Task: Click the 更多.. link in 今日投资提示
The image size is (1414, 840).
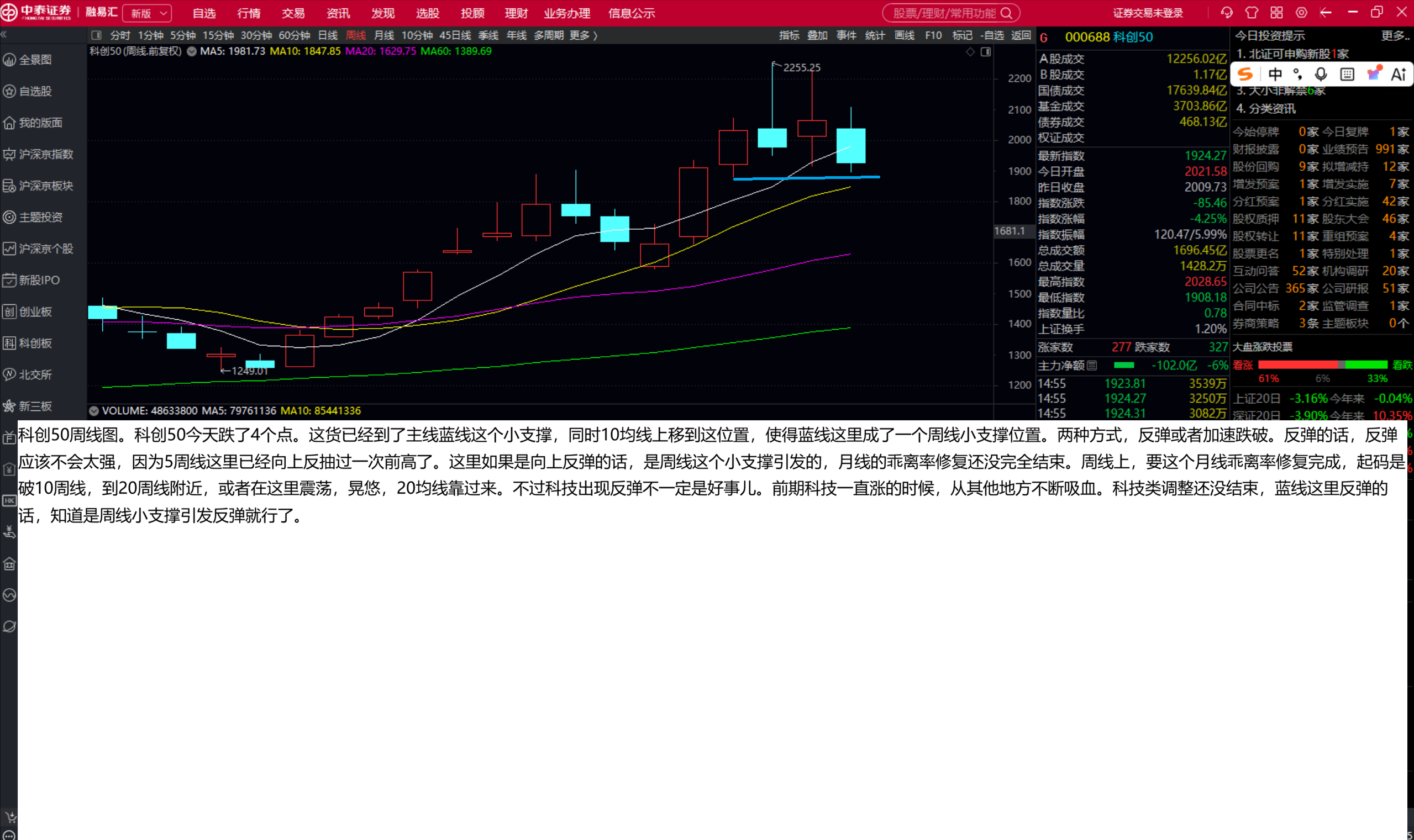Action: [x=1395, y=36]
